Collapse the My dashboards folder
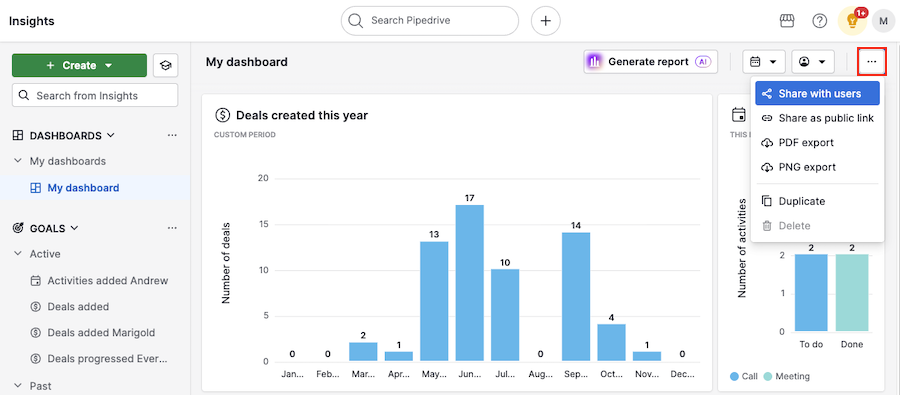This screenshot has width=900, height=395. (x=18, y=161)
